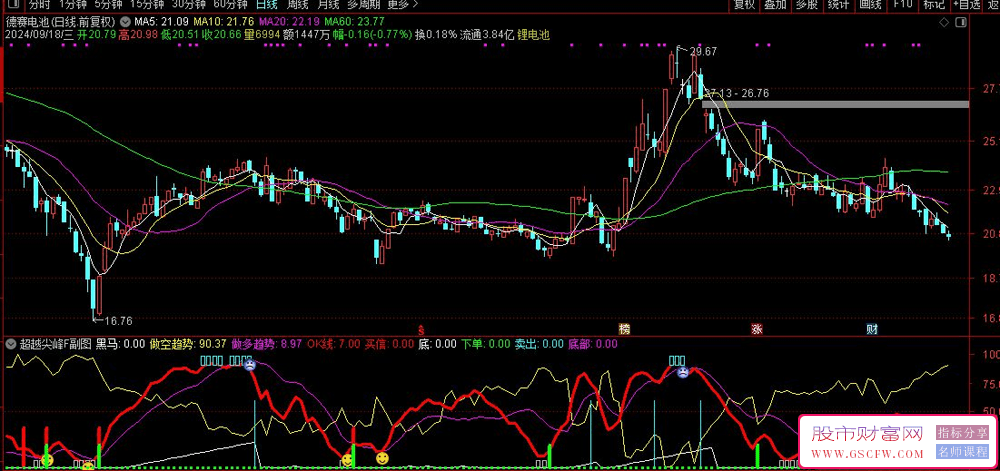1000x471 pixels.
Task: Add stock with +自选 button
Action: (967, 4)
